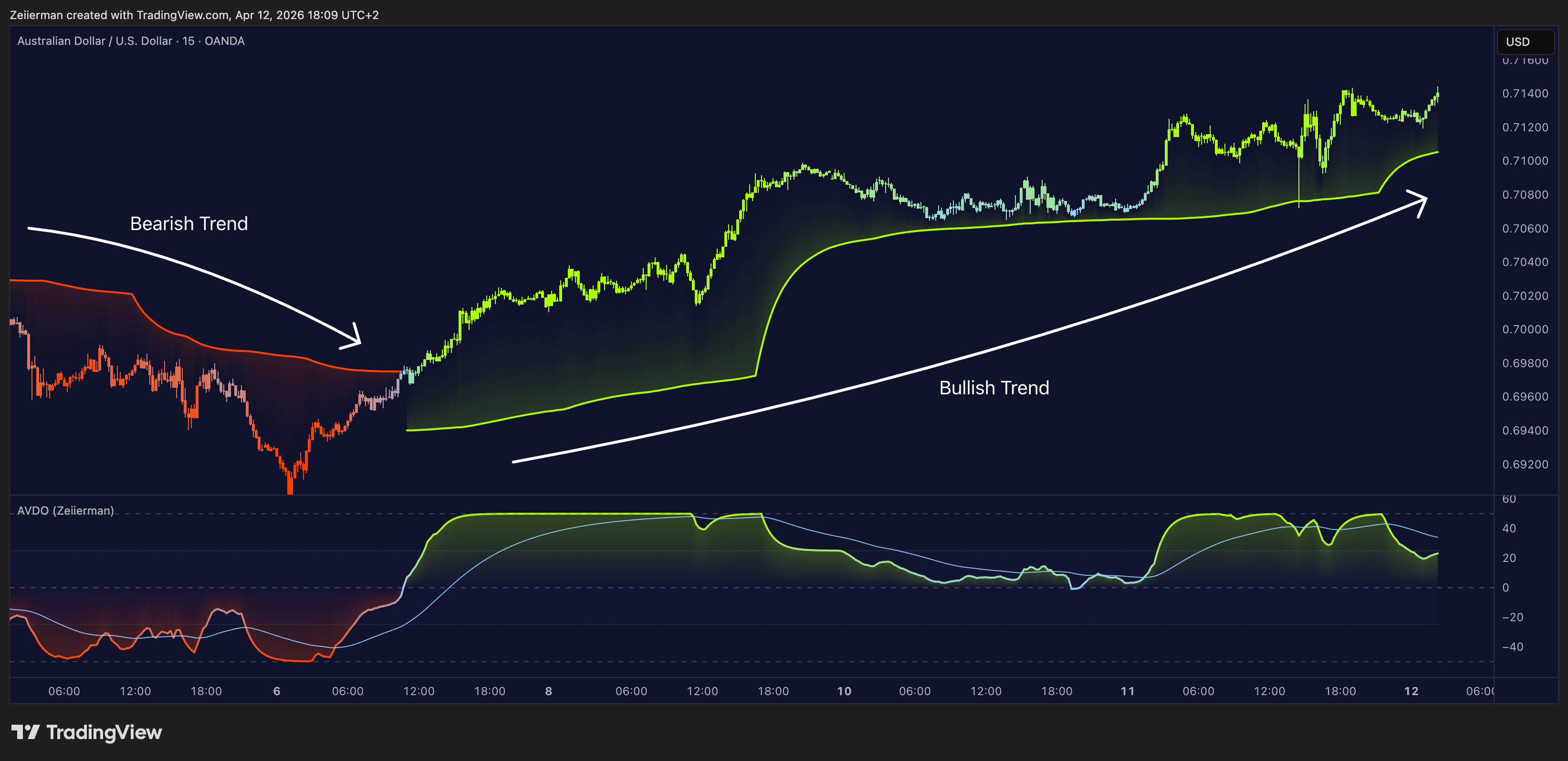Click the date label 11 on time axis
Viewport: 1568px width, 761px height.
pyautogui.click(x=1128, y=691)
